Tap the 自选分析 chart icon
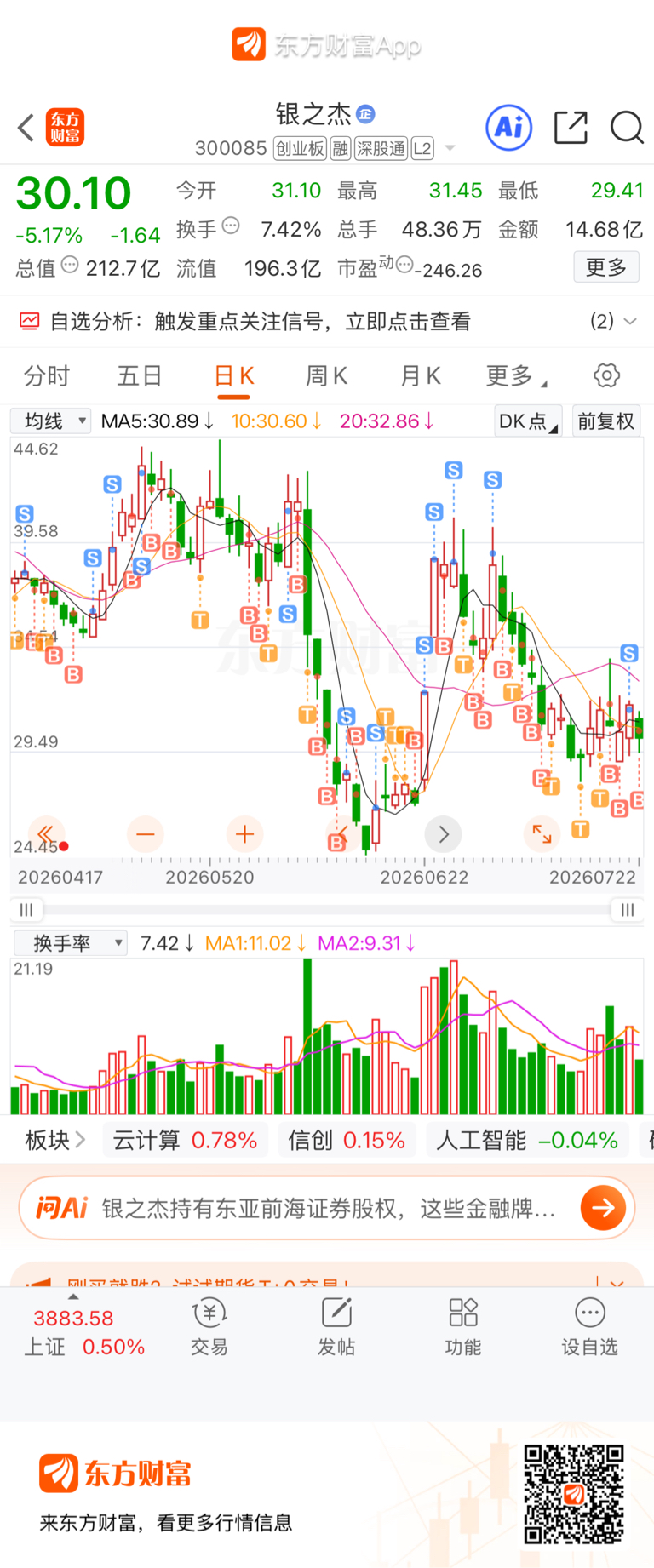654x1568 pixels. (x=29, y=321)
